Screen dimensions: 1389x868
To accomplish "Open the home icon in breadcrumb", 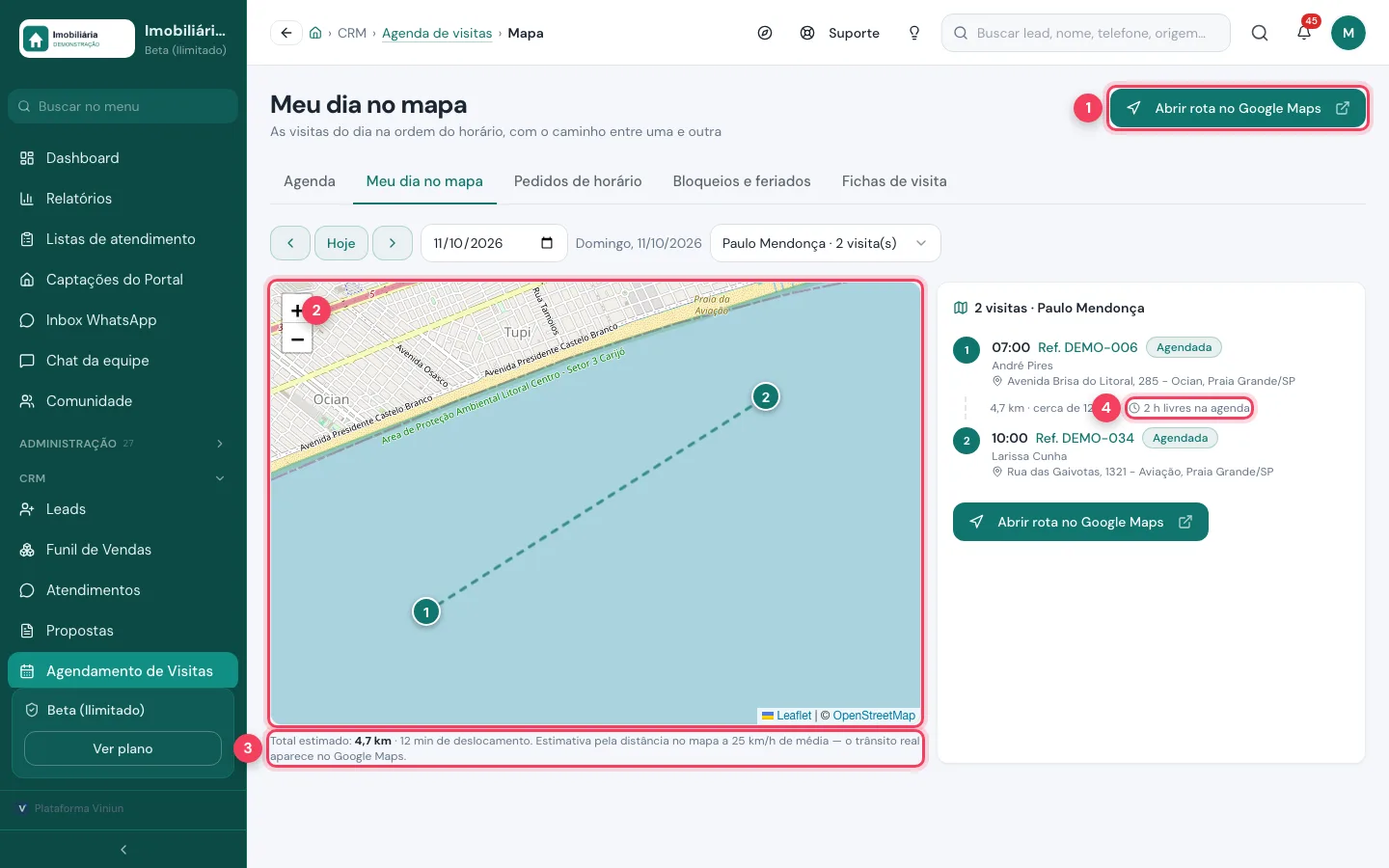I will [315, 33].
